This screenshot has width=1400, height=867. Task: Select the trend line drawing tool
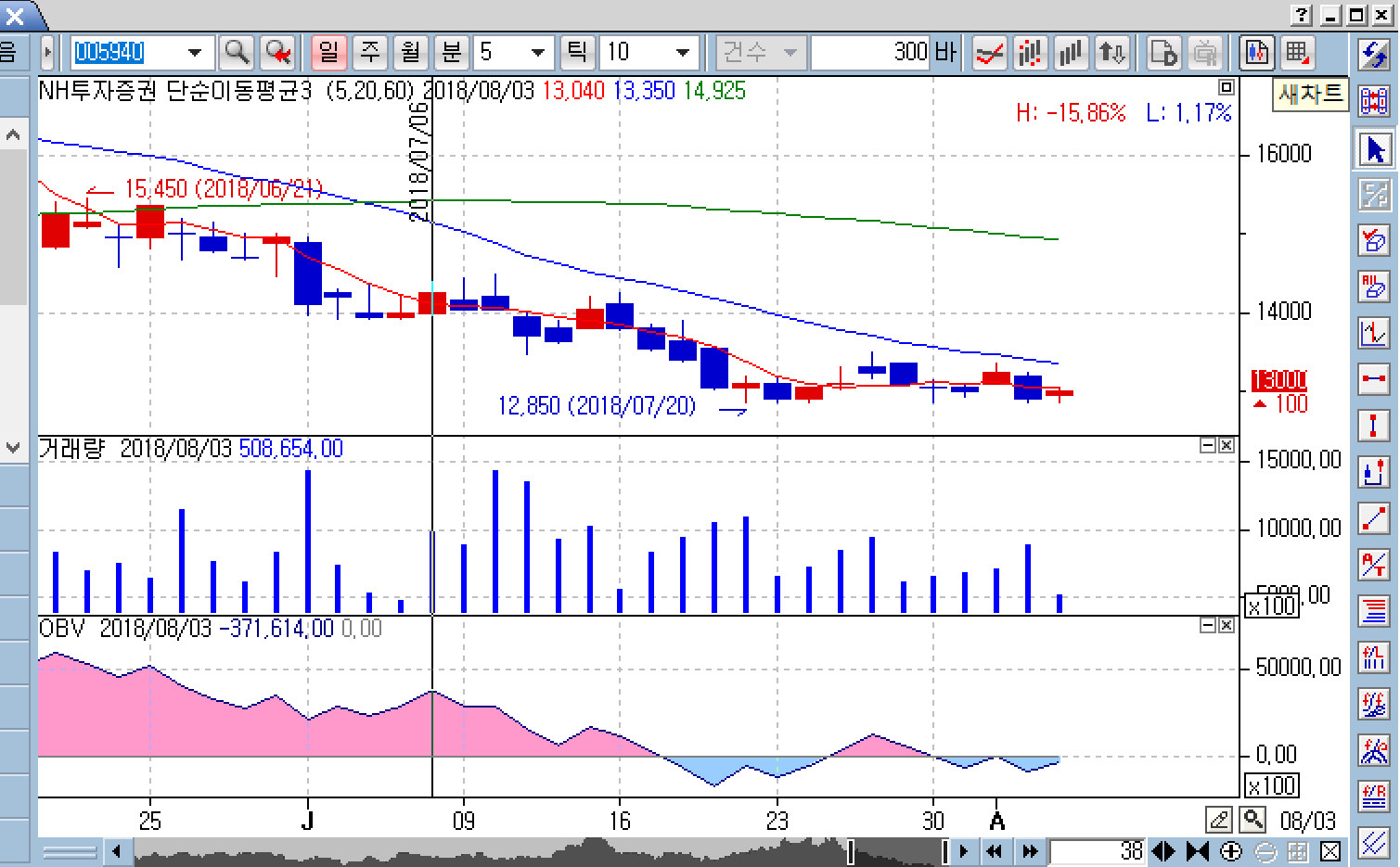[1374, 518]
